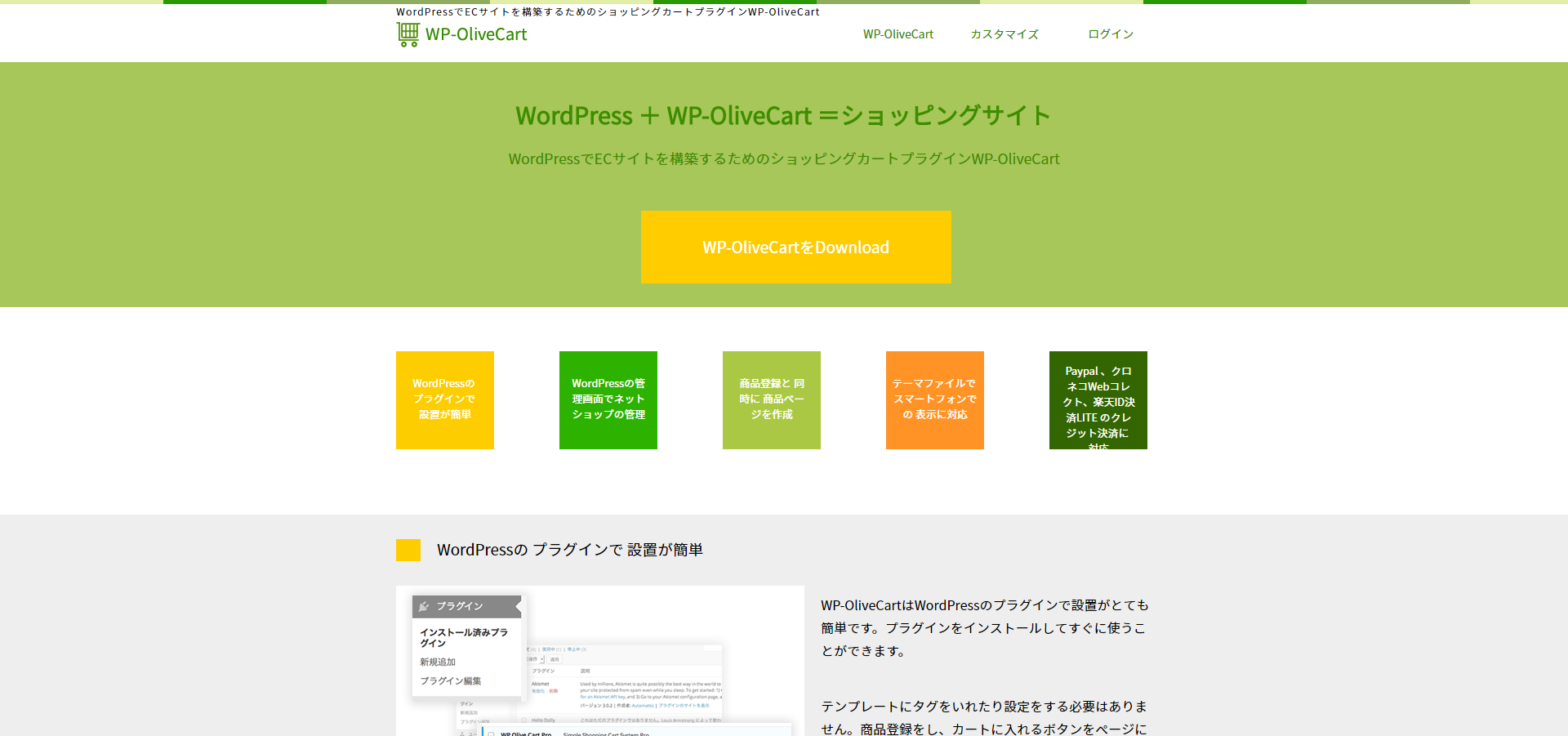The width and height of the screenshot is (1568, 736).
Task: Click the black tagline text above the logo
Action: (608, 11)
